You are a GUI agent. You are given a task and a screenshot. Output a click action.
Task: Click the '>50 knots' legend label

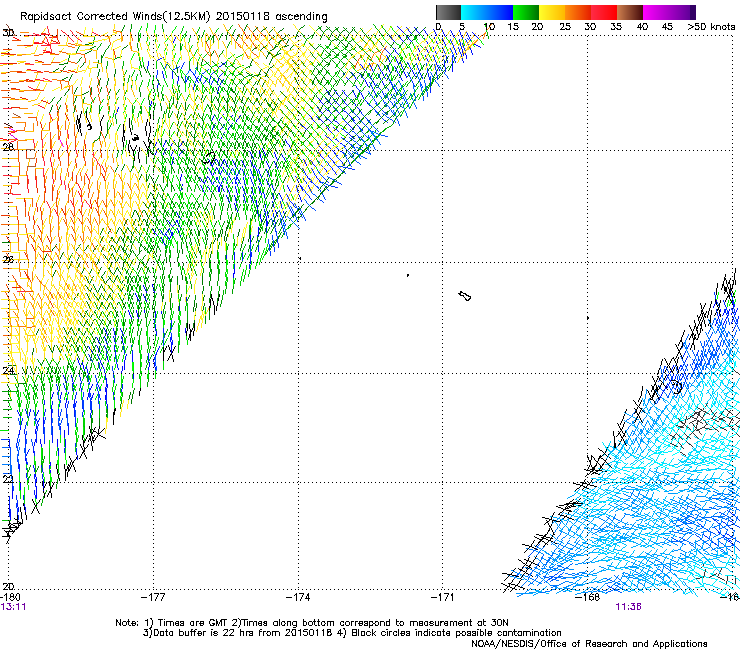(x=711, y=27)
